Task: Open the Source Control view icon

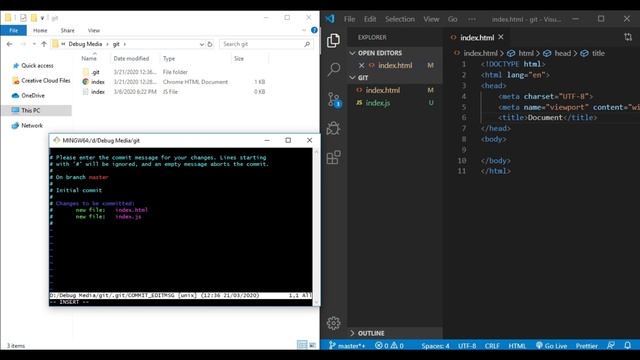Action: [334, 100]
